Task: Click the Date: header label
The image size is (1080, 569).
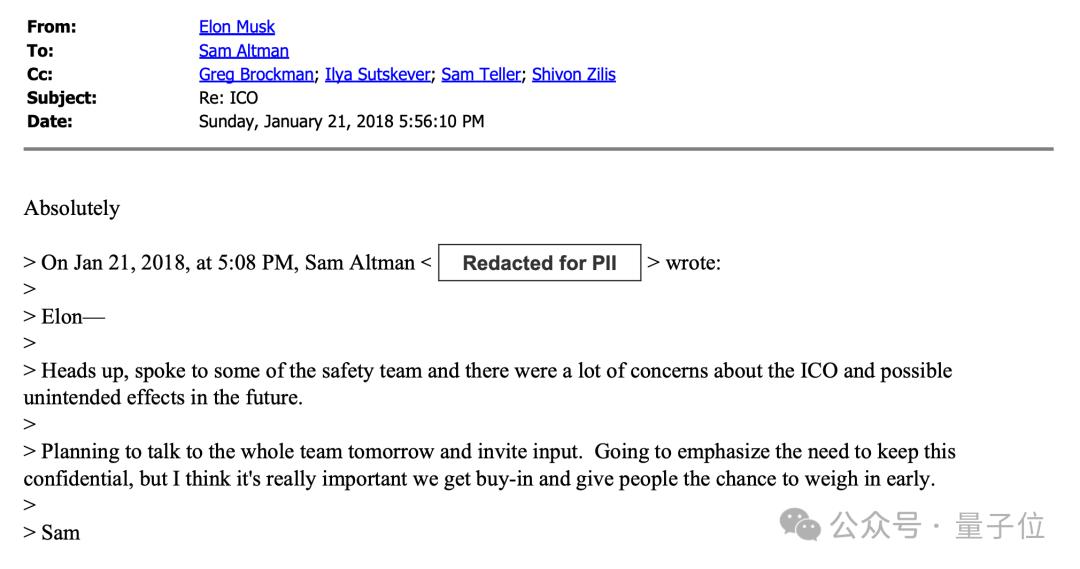Action: coord(50,122)
